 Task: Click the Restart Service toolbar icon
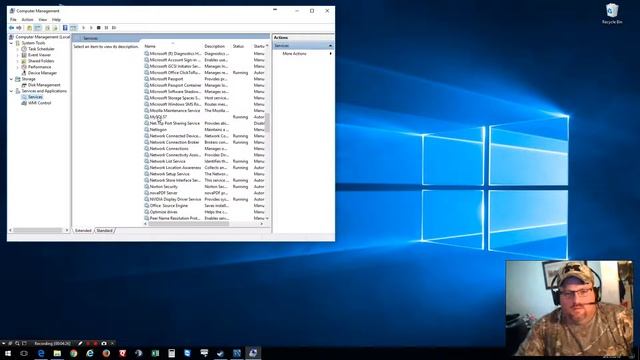pos(114,28)
